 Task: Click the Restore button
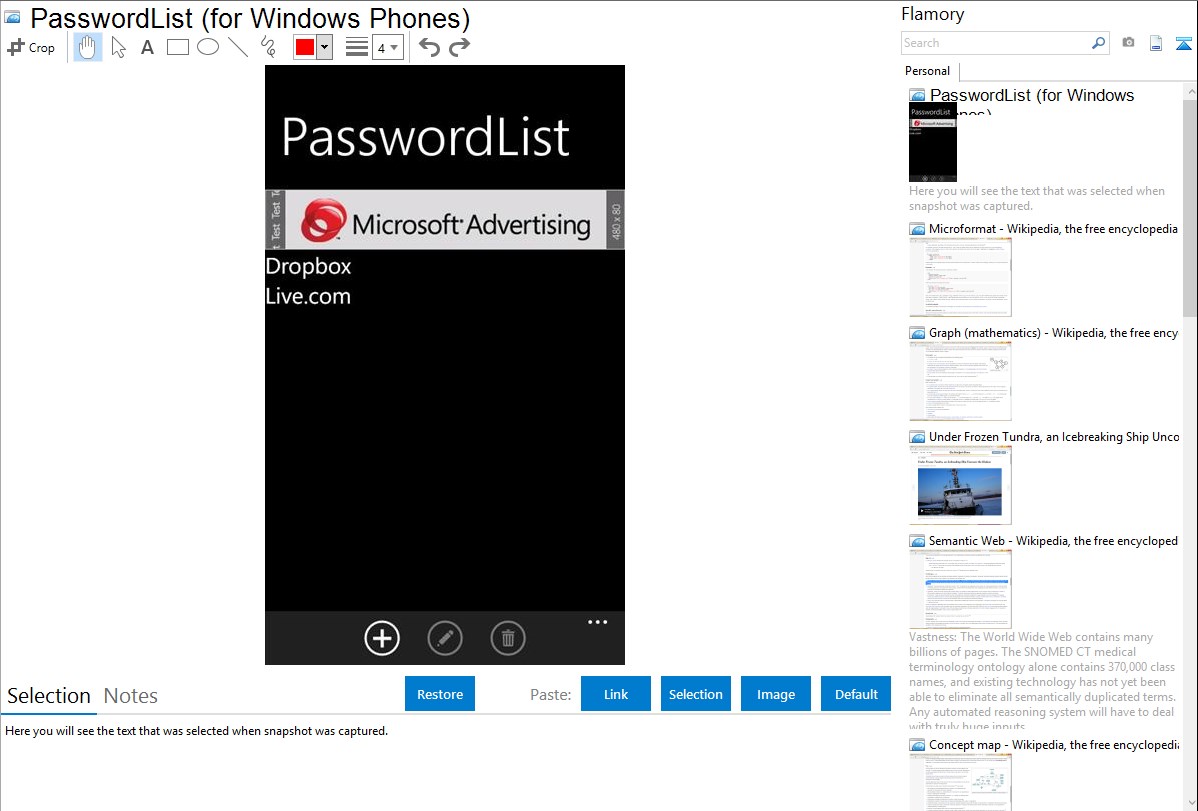[440, 694]
